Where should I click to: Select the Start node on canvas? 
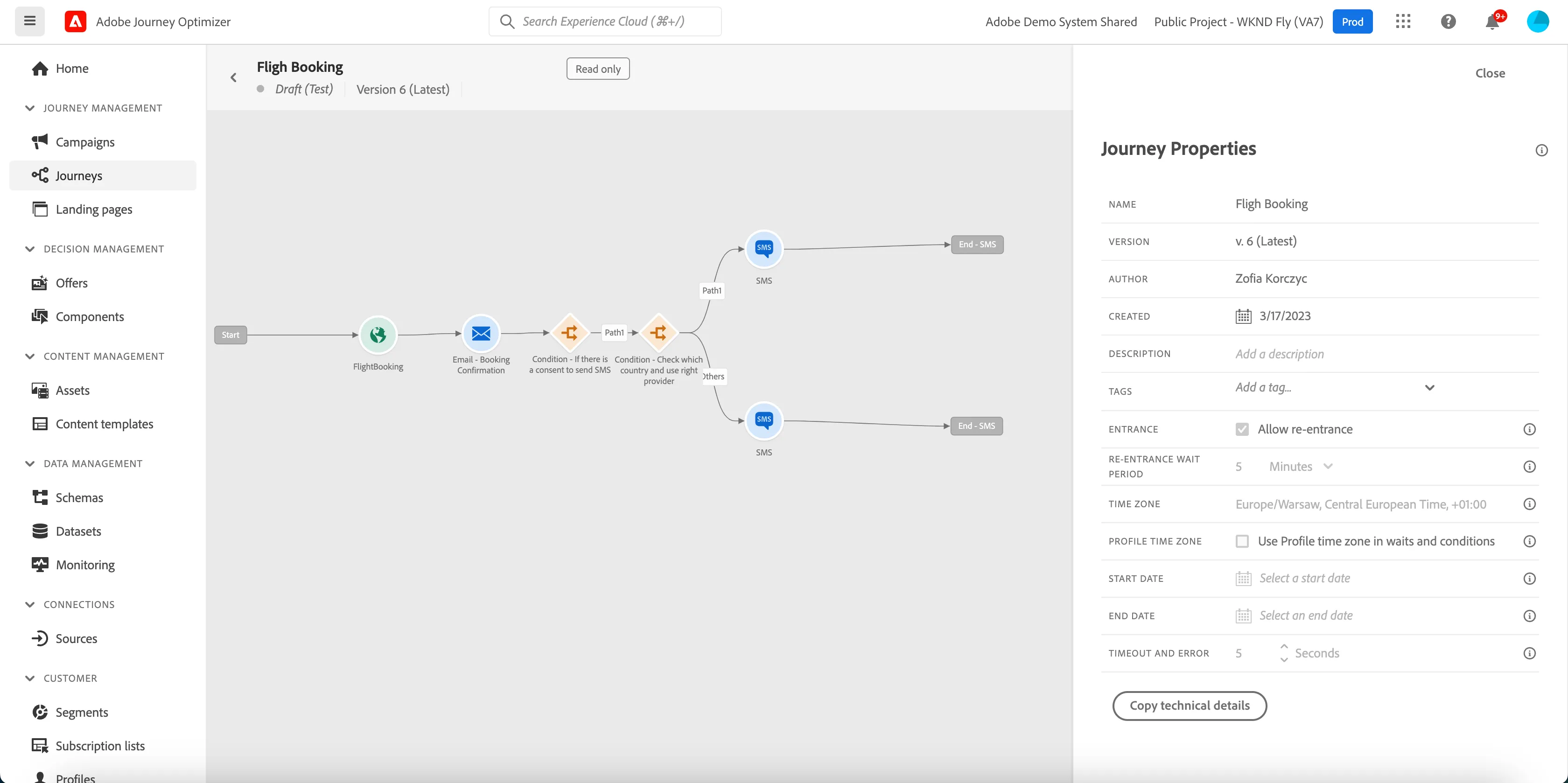point(231,335)
